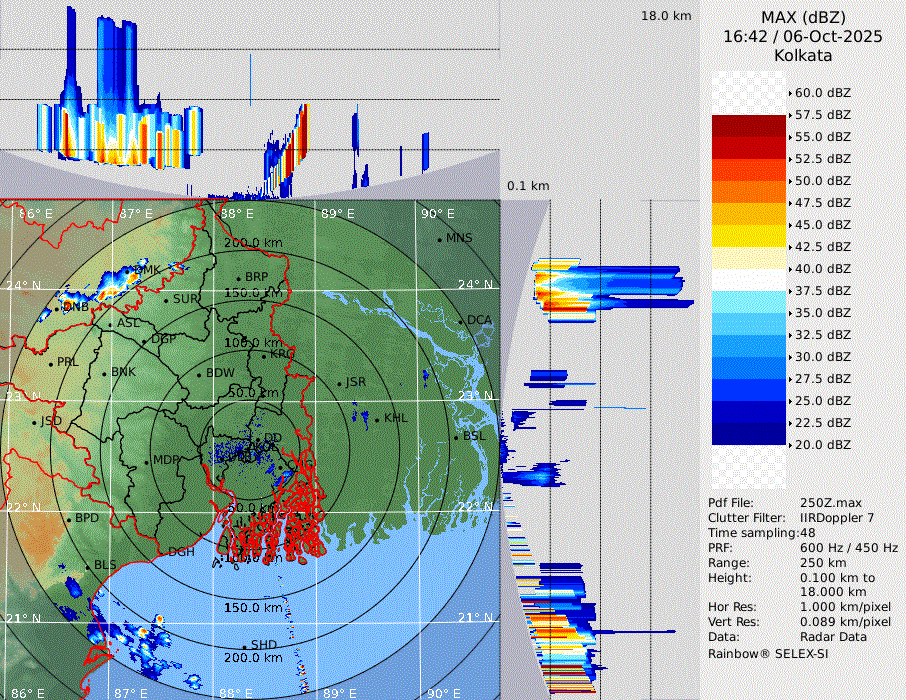
Task: Click the MNS station marker dot
Action: coord(439,239)
